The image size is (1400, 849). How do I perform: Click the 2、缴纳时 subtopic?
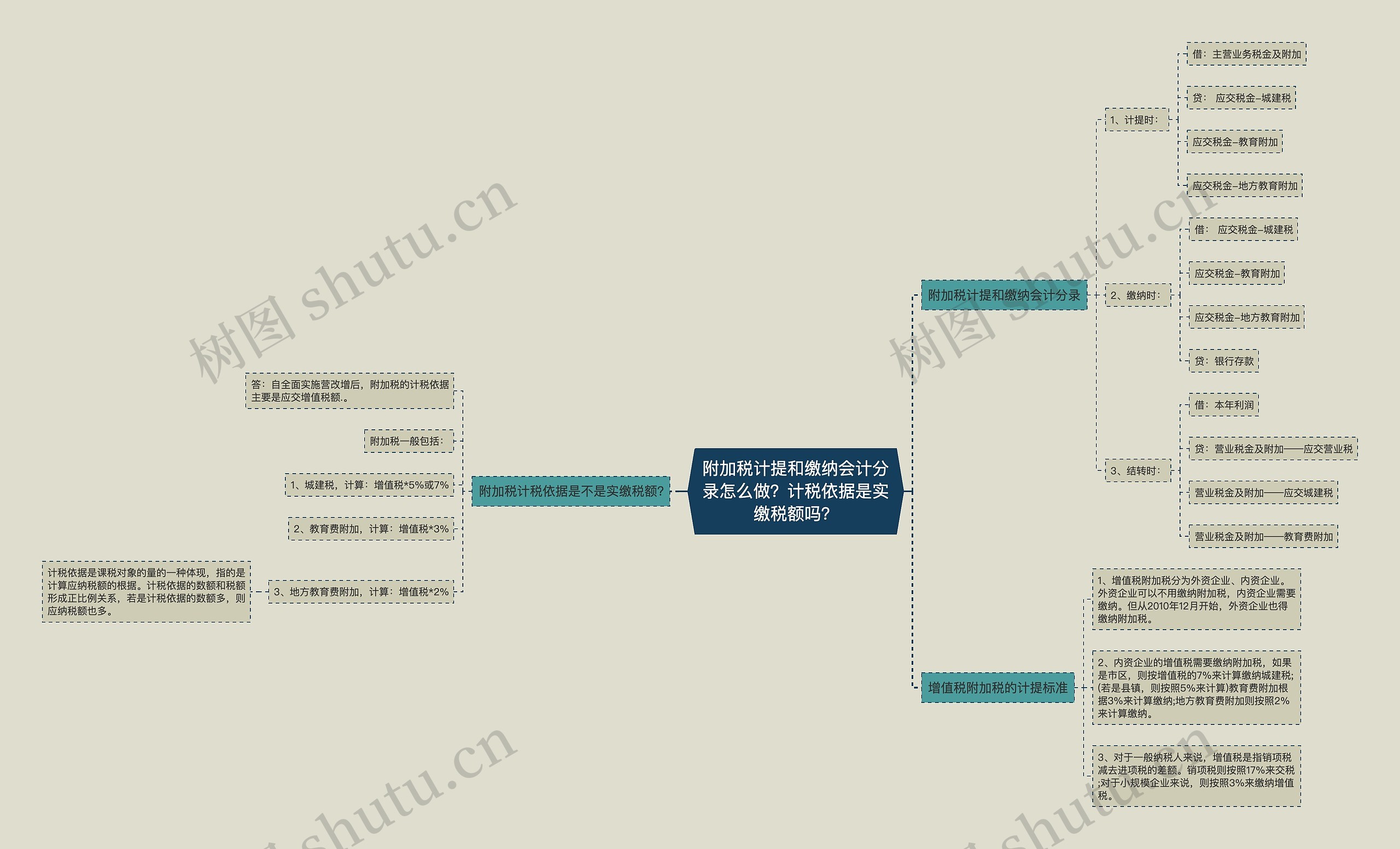coord(1137,295)
